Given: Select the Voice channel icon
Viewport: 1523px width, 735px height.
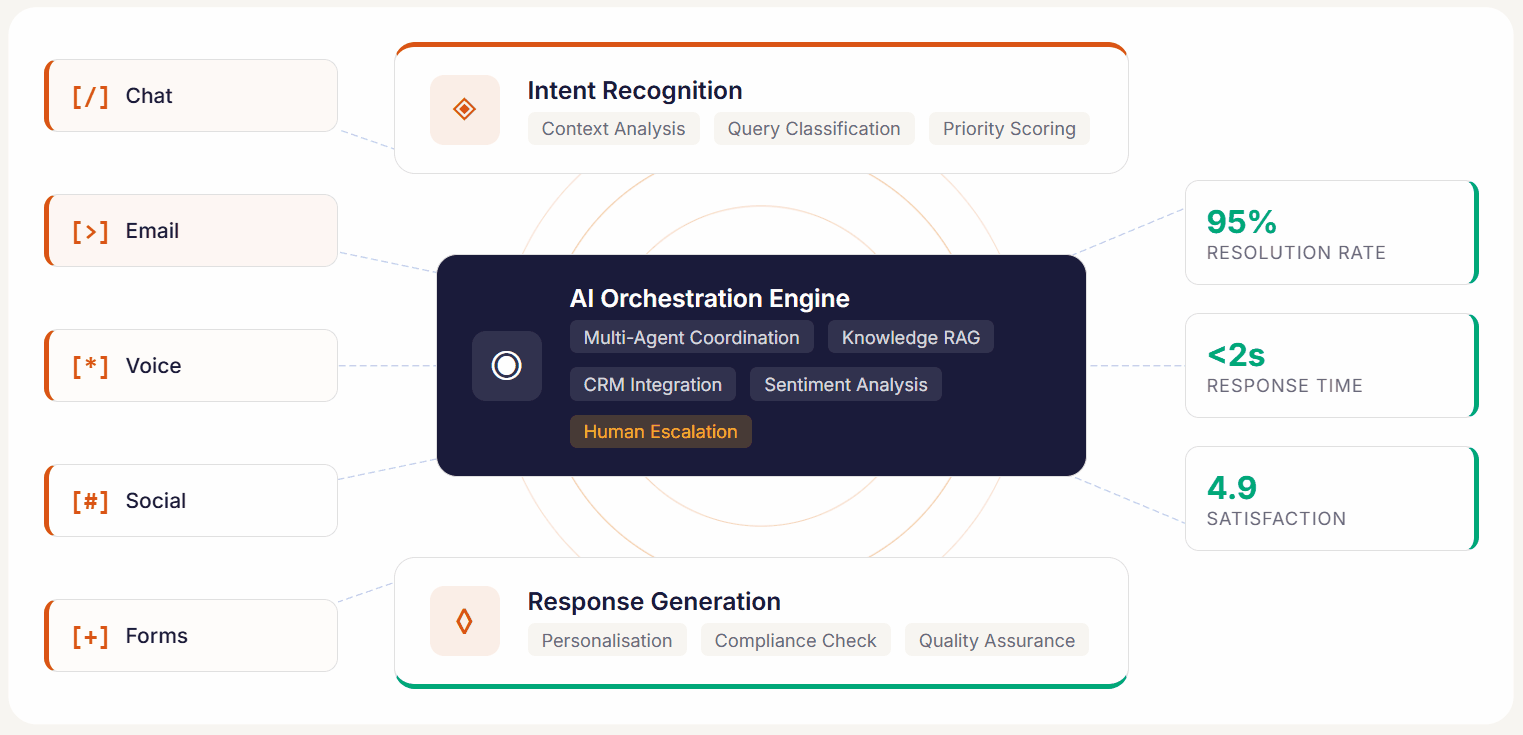Looking at the screenshot, I should pos(89,365).
